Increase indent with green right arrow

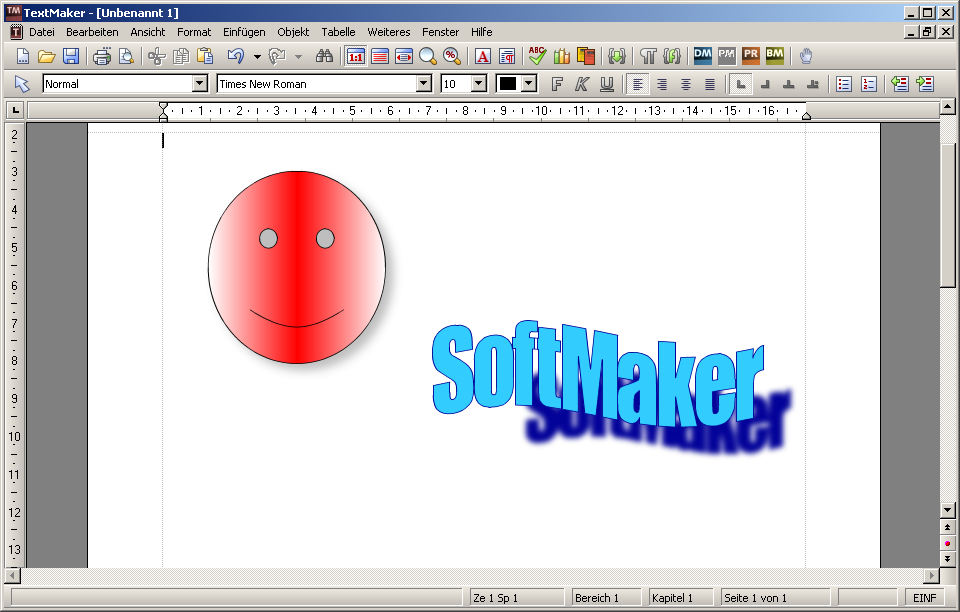click(x=924, y=84)
